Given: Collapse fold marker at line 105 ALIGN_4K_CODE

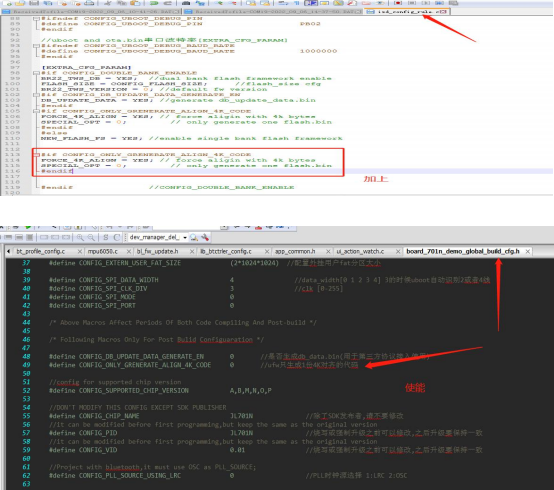Looking at the screenshot, I should (x=36, y=111).
